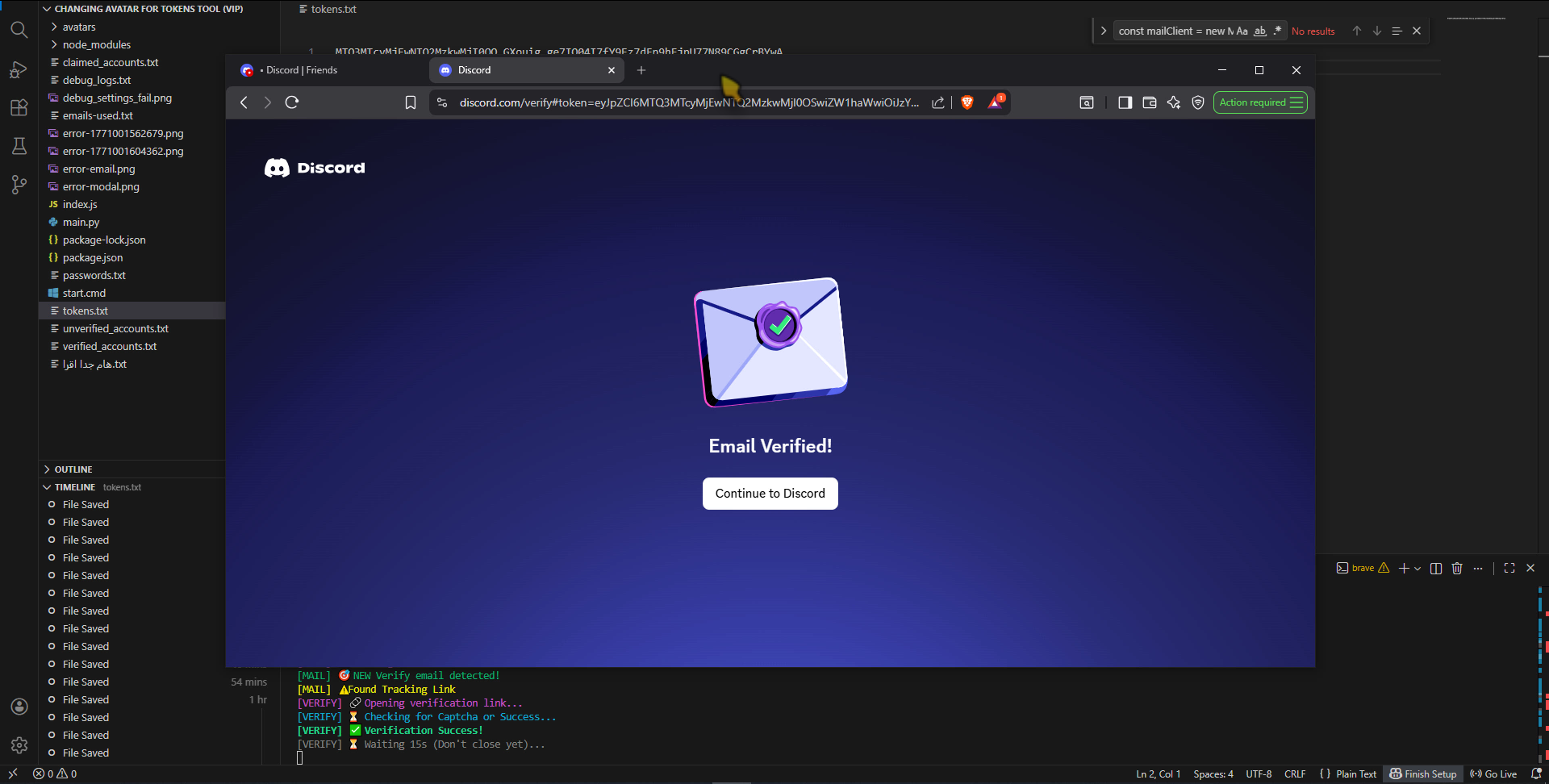This screenshot has width=1549, height=784.
Task: Open Brave Wallet from the toolbar
Action: click(x=1150, y=102)
